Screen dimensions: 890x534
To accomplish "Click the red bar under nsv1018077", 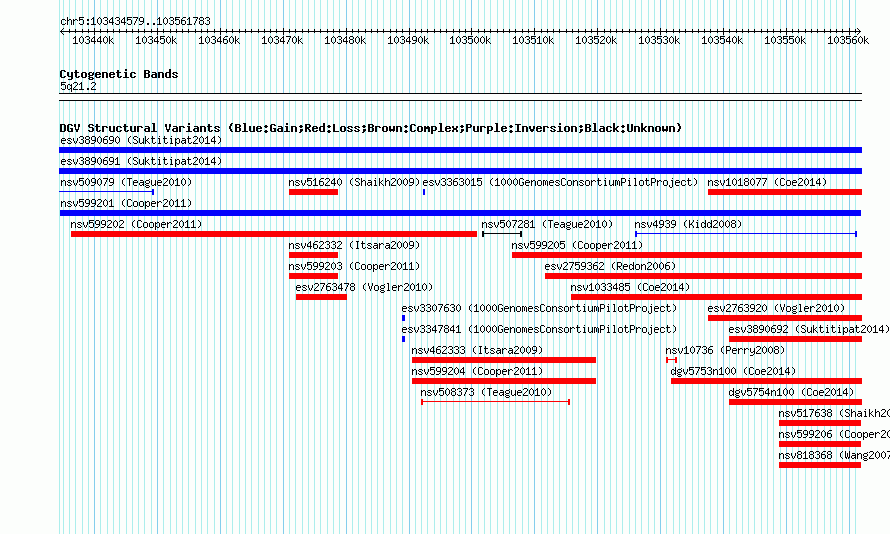I will (785, 192).
